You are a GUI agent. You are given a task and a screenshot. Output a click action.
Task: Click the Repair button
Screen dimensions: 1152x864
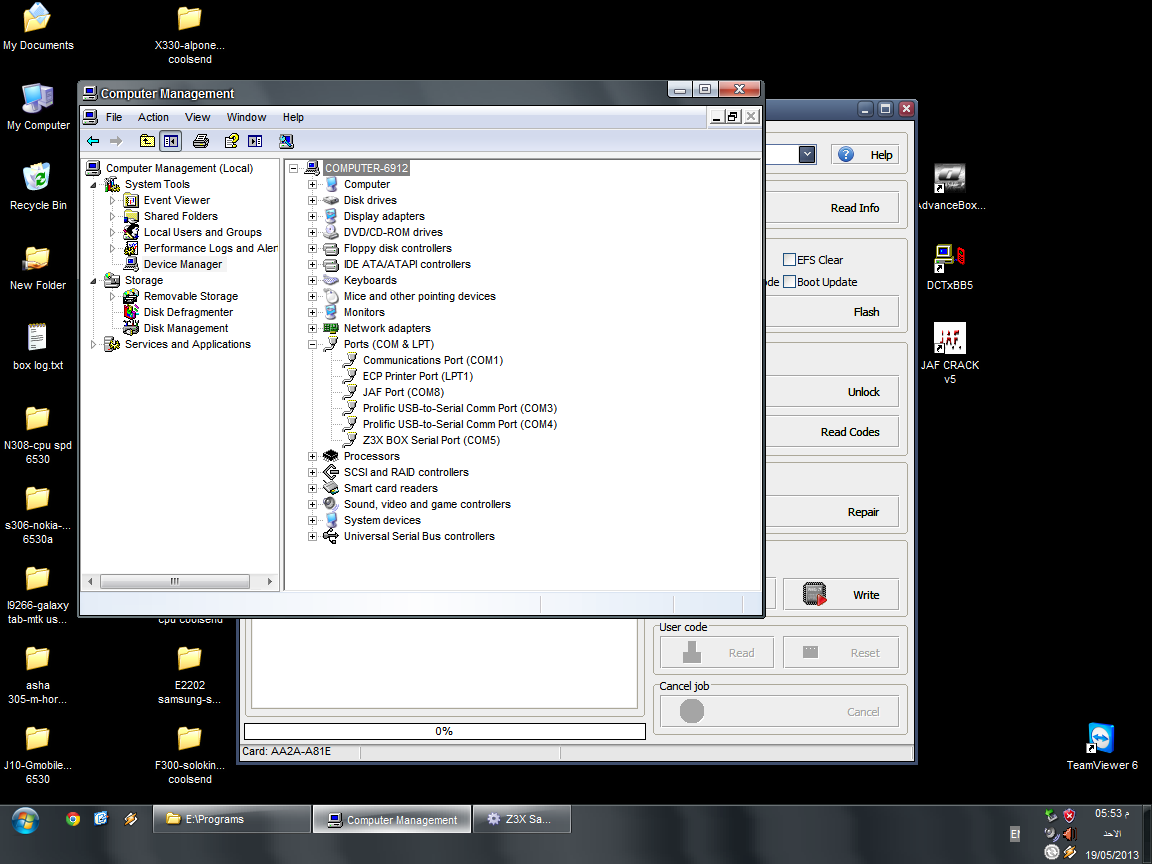point(831,512)
